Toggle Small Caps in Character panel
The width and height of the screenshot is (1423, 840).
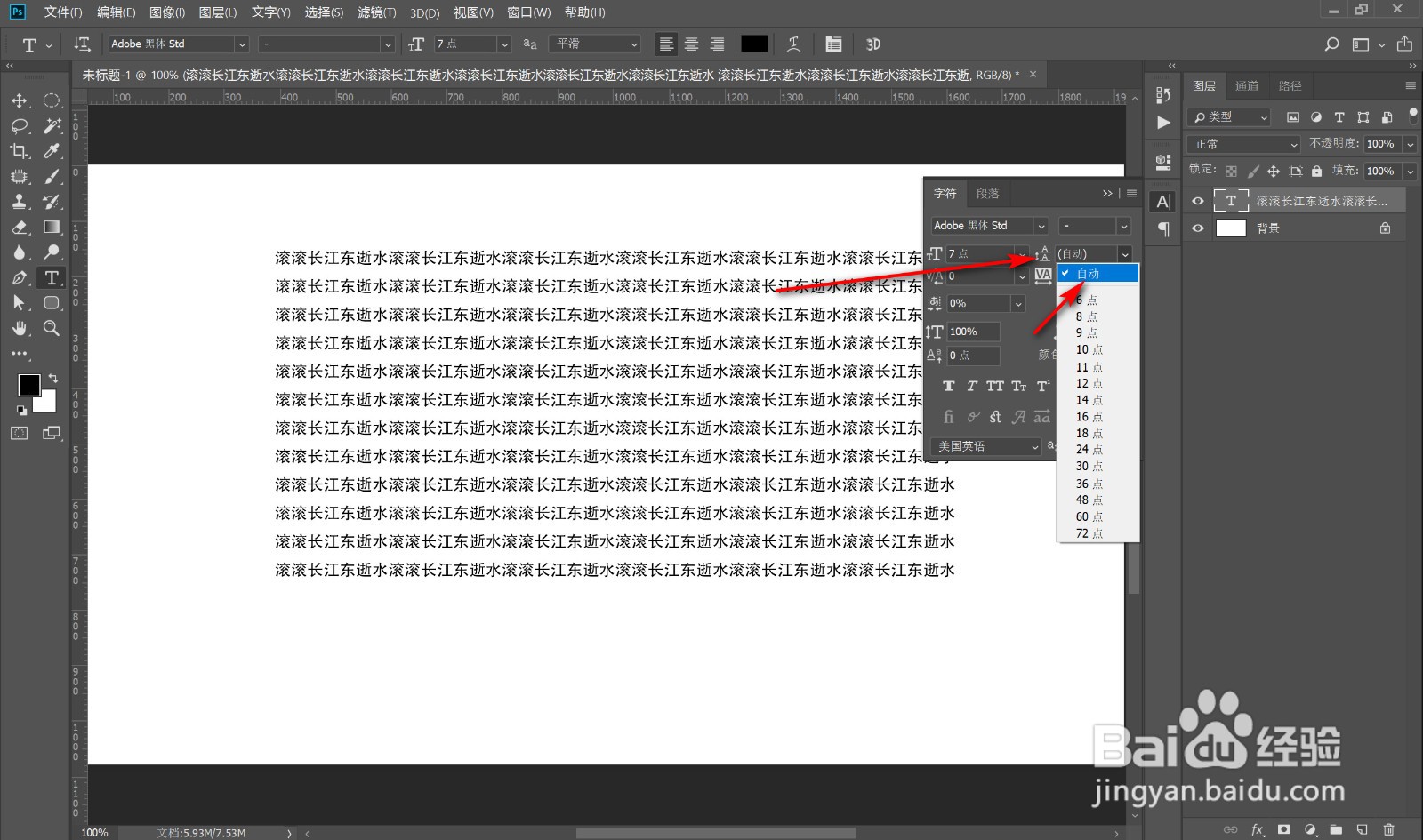pos(1019,387)
